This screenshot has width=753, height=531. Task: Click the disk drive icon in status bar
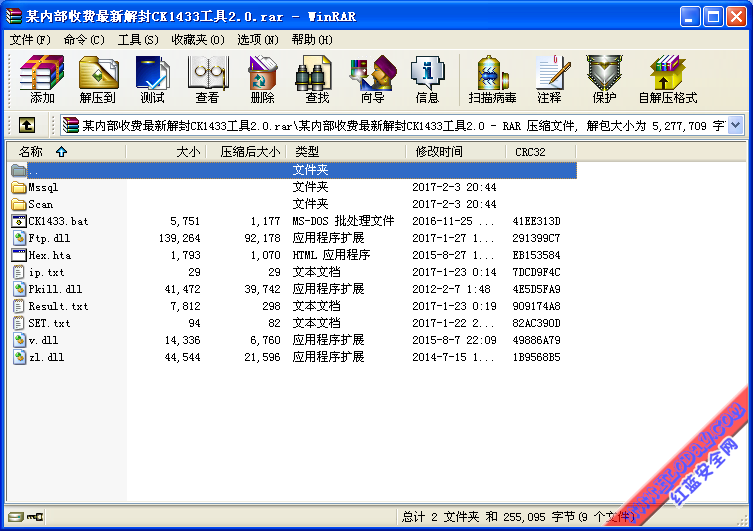[x=16, y=517]
